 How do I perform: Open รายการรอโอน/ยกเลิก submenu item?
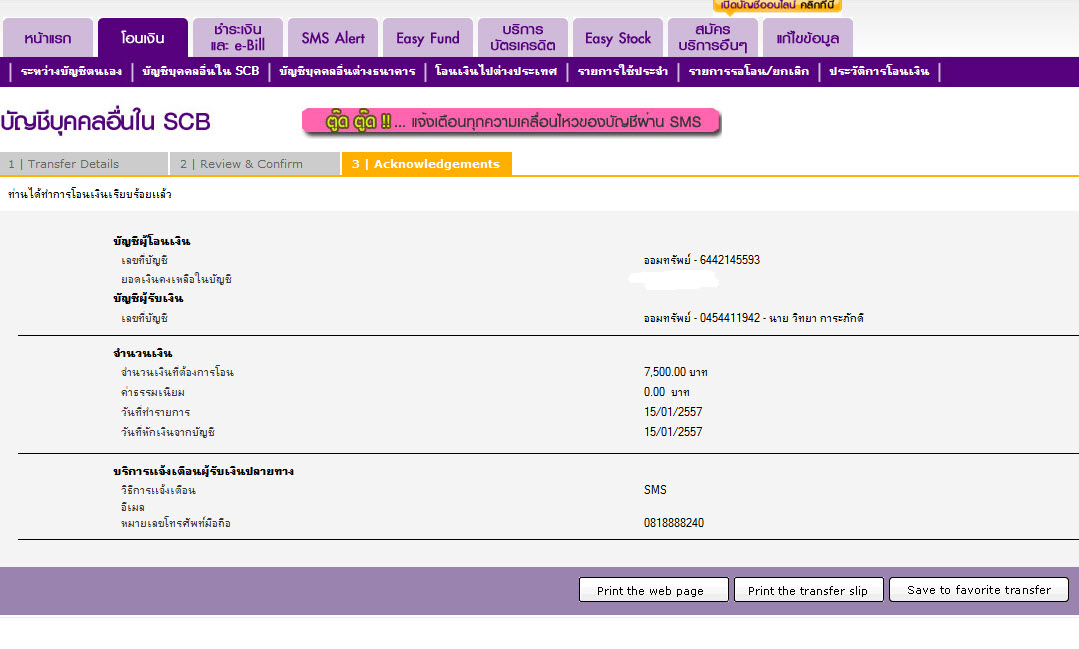(x=748, y=71)
